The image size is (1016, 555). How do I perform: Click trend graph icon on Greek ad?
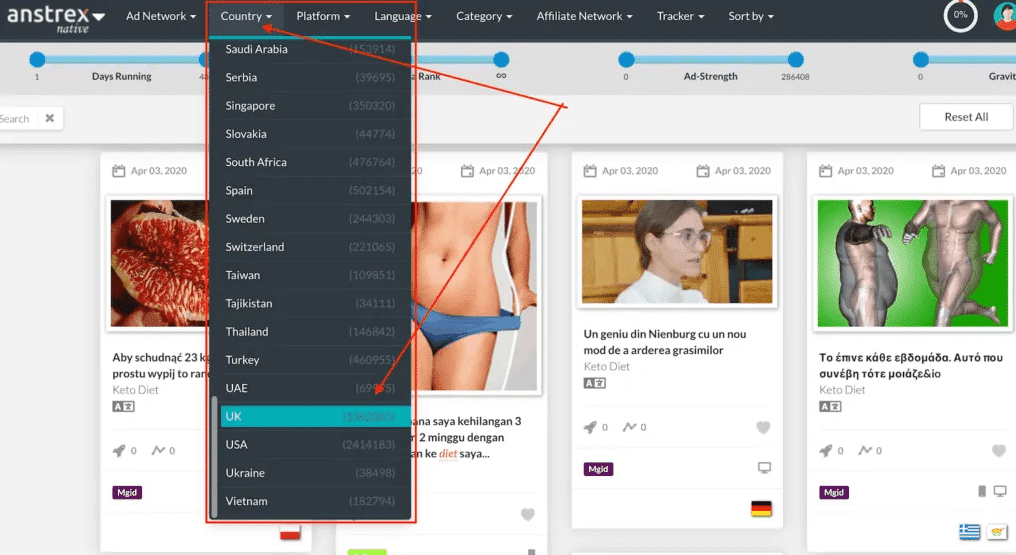865,450
